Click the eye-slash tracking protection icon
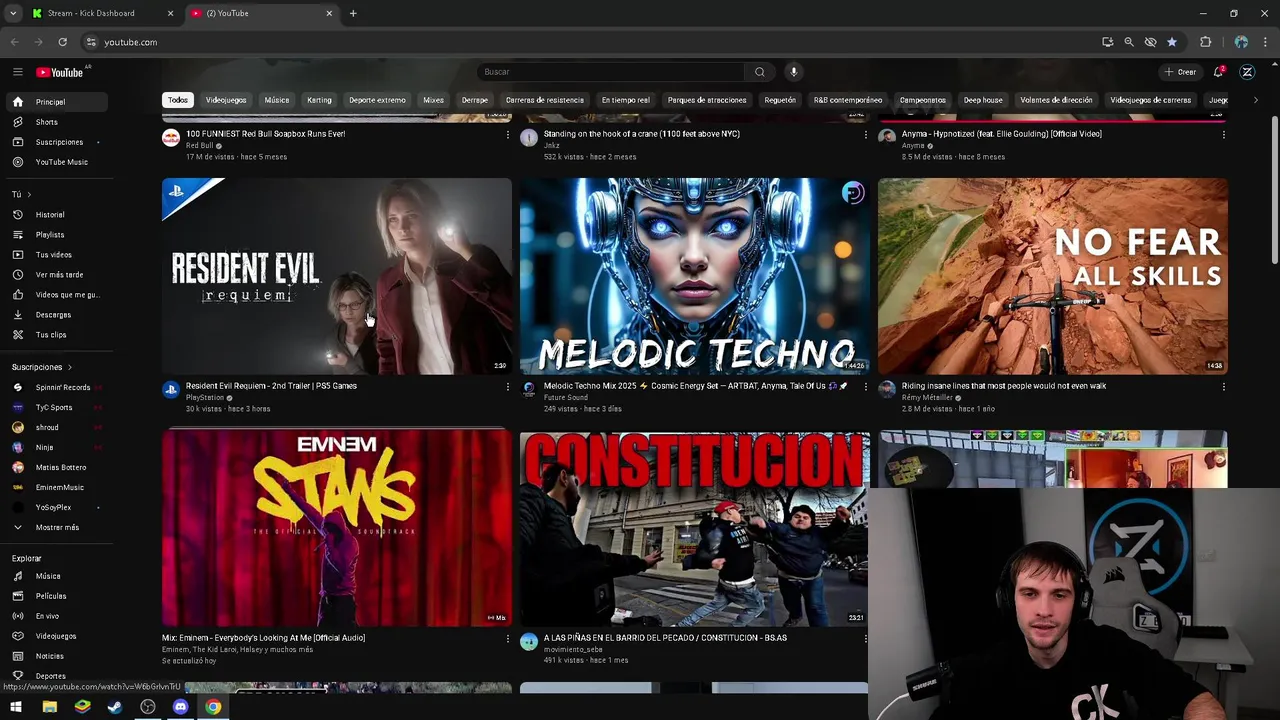The image size is (1280, 720). [1150, 42]
